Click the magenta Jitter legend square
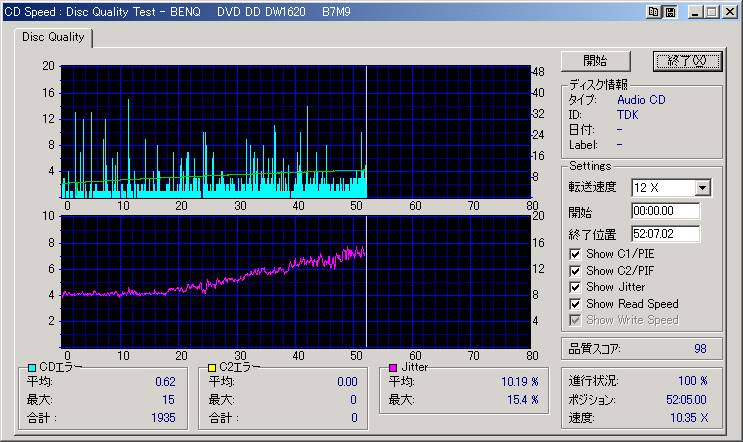Viewport: 743px width, 442px height. pos(393,367)
